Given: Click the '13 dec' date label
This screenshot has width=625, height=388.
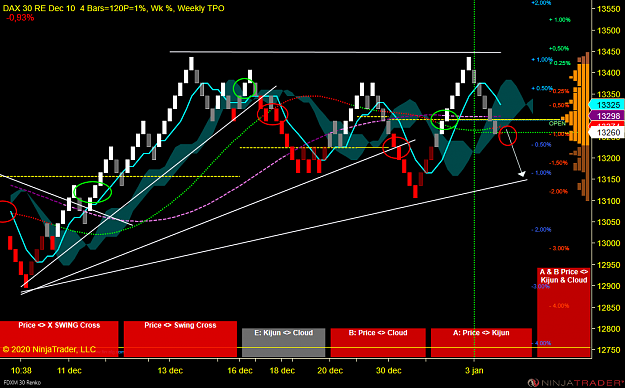Looking at the screenshot, I should point(170,370).
